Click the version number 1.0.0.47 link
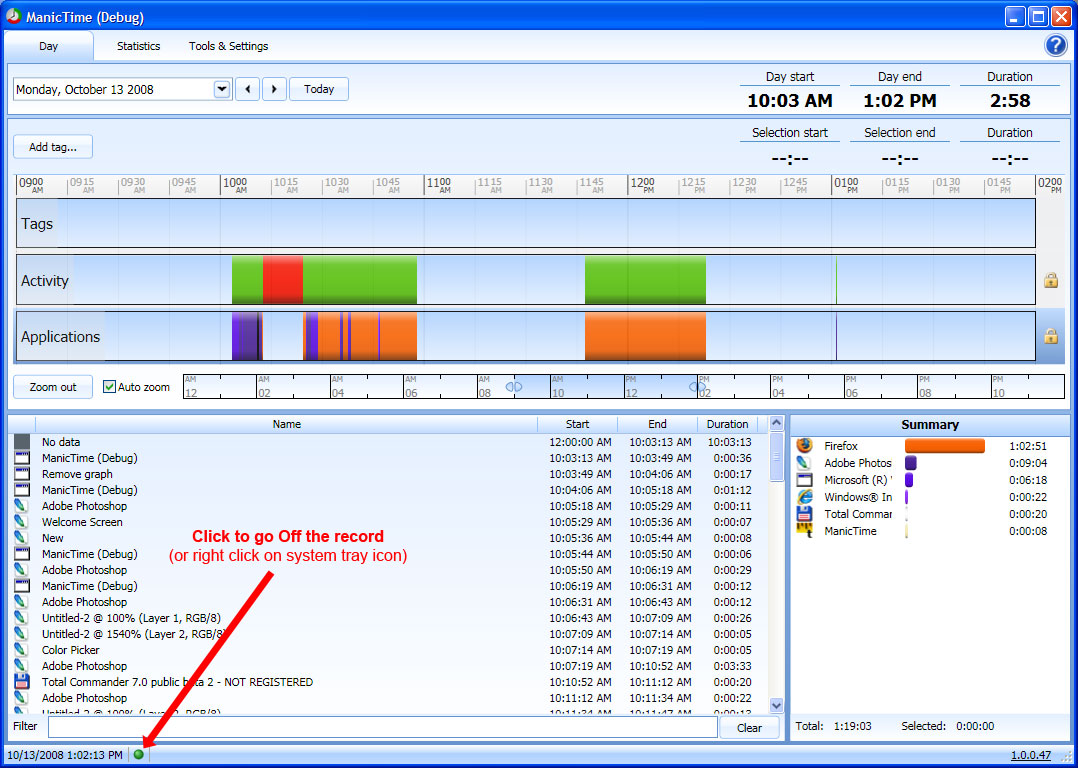Screen dimensions: 1078x768 (x=1031, y=755)
